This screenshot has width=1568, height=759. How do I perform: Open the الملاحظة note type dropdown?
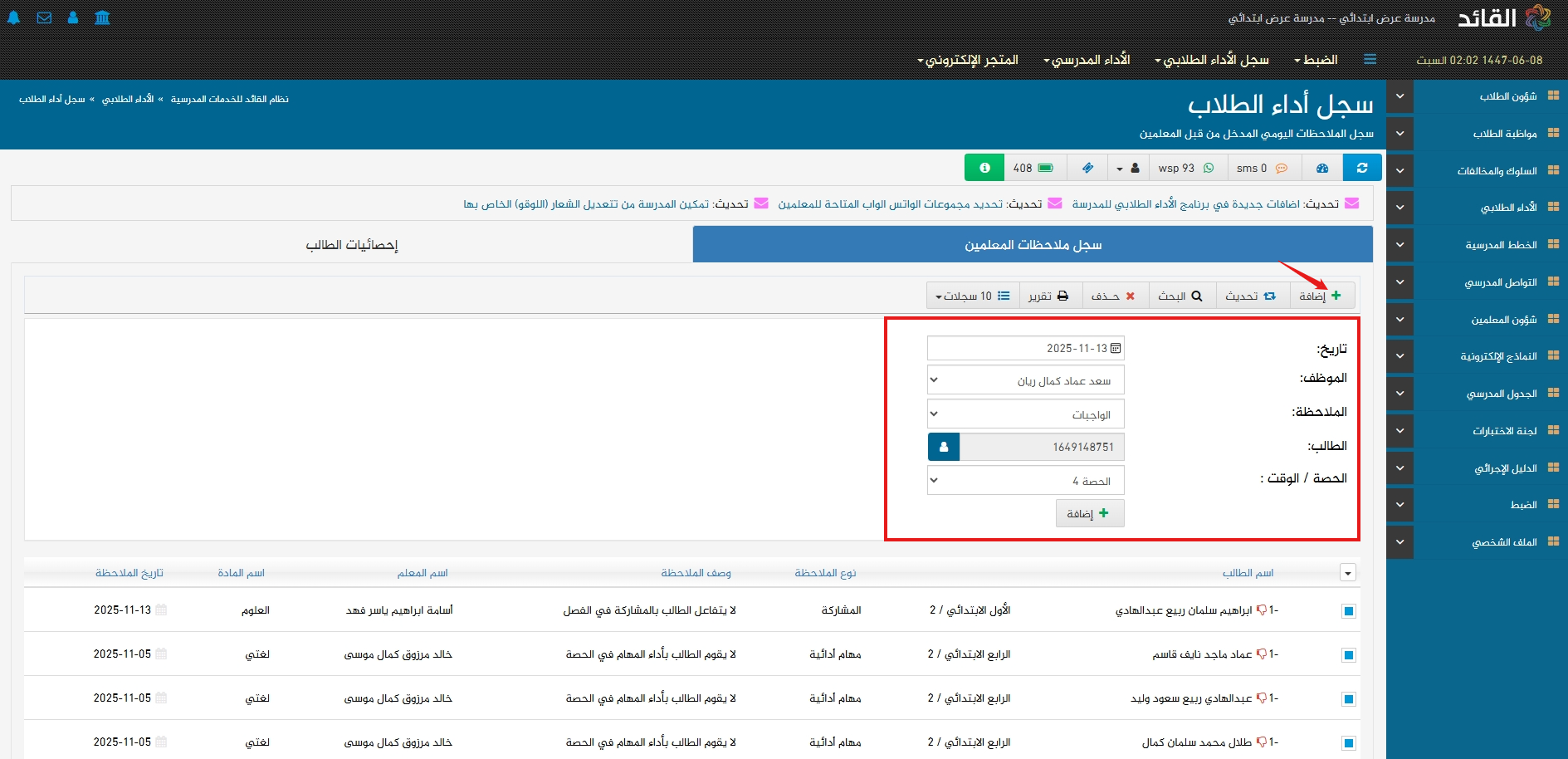[x=1025, y=414]
